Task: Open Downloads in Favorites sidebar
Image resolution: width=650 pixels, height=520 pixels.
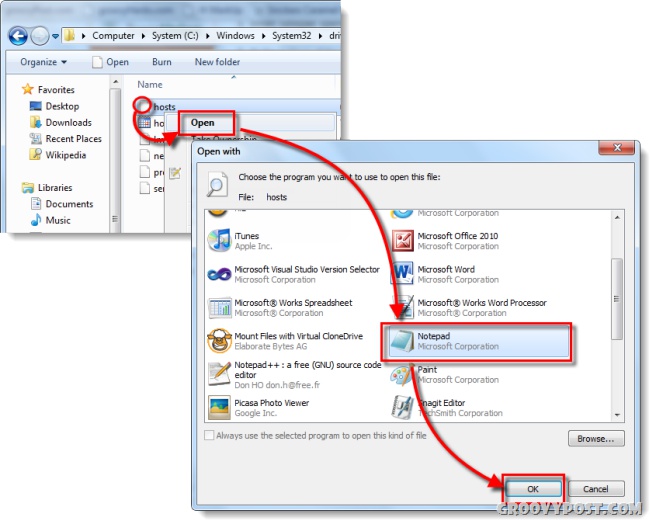Action: [x=61, y=122]
